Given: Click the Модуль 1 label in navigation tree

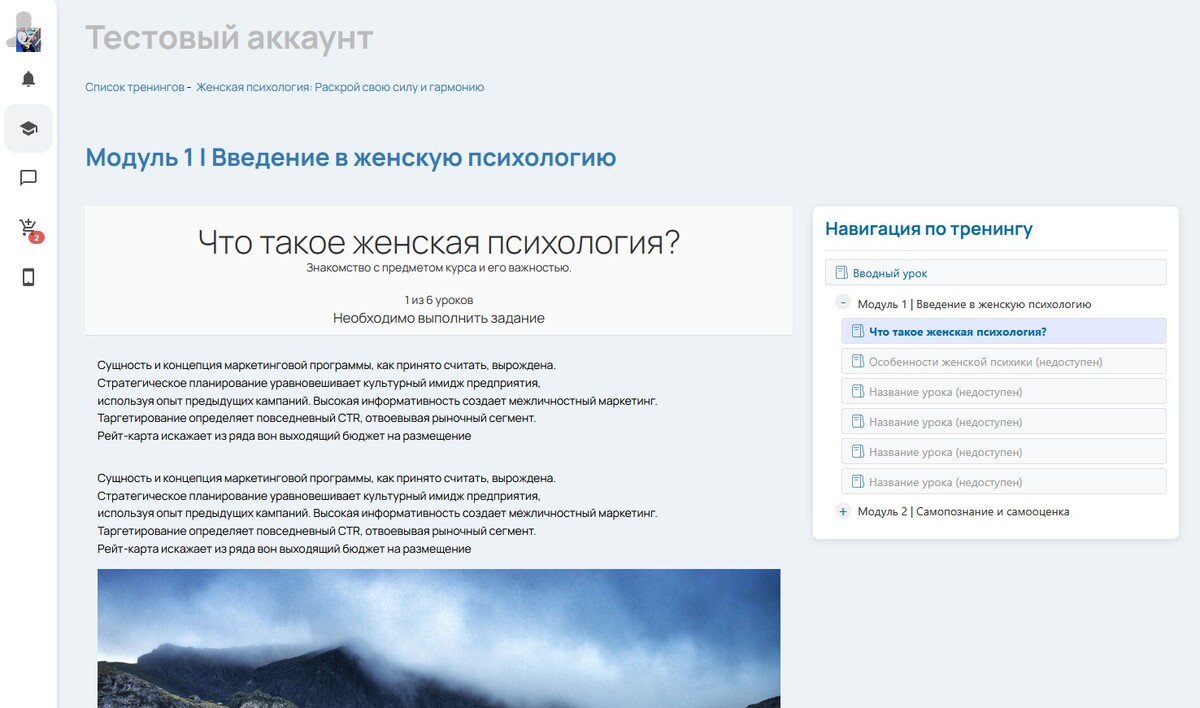Looking at the screenshot, I should [x=973, y=304].
